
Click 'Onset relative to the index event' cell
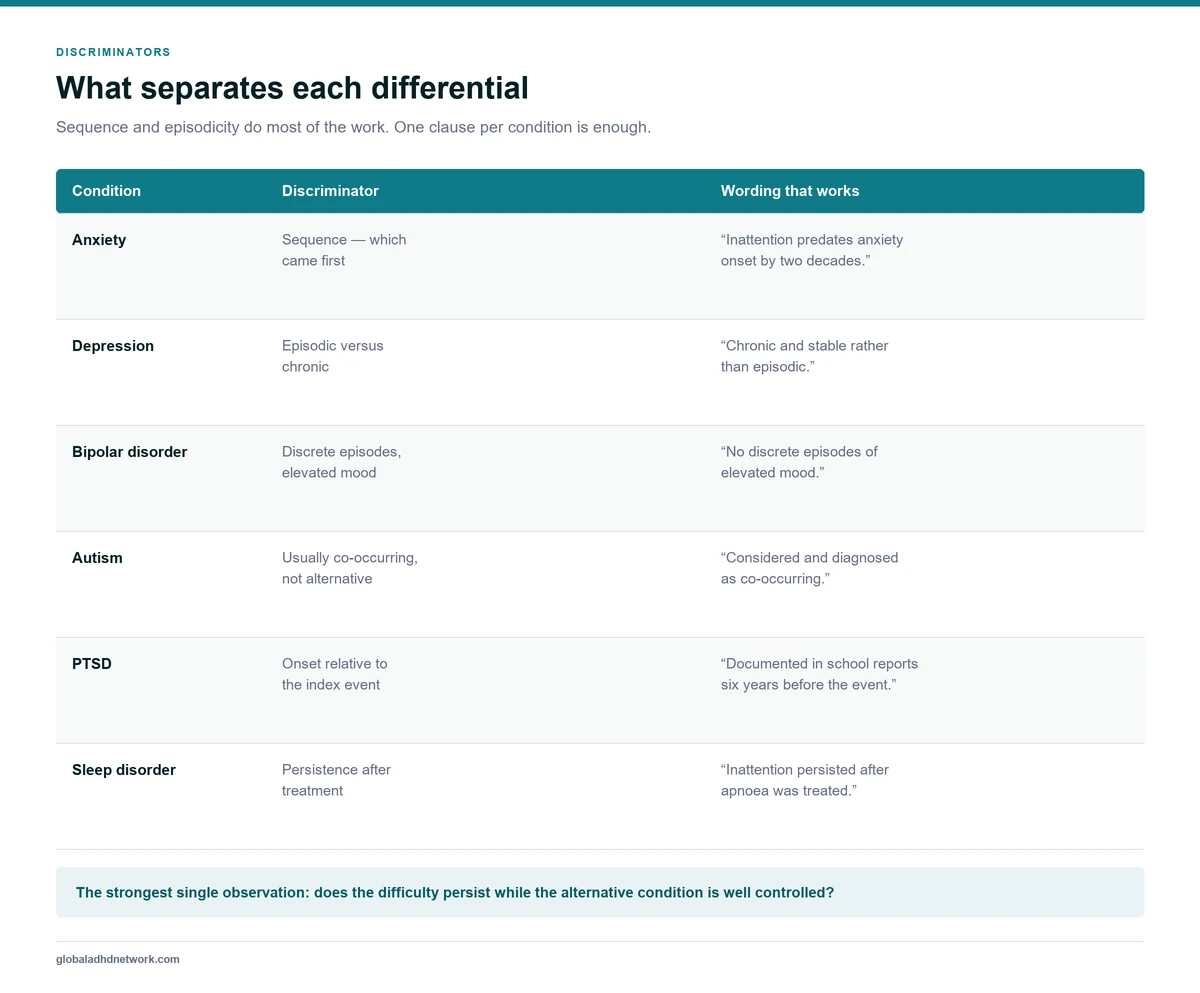tap(335, 674)
